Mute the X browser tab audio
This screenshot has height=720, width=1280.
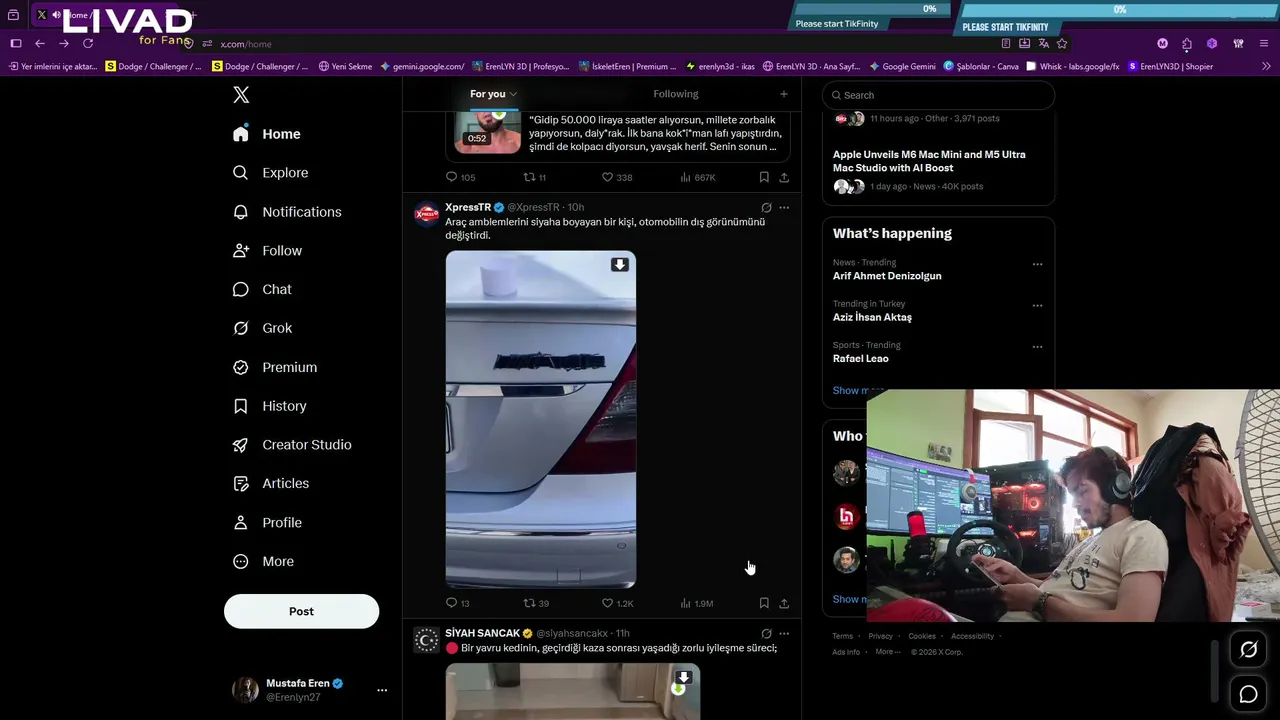coord(56,15)
